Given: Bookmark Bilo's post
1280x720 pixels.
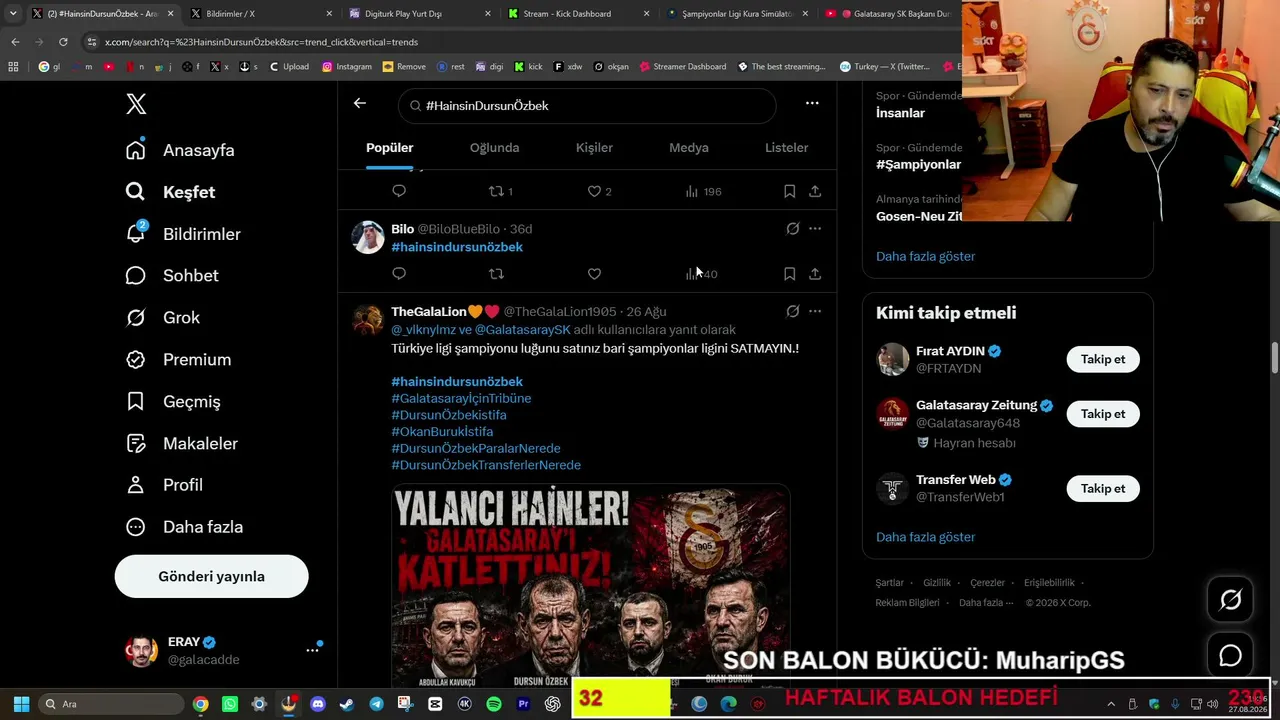Looking at the screenshot, I should coord(789,274).
